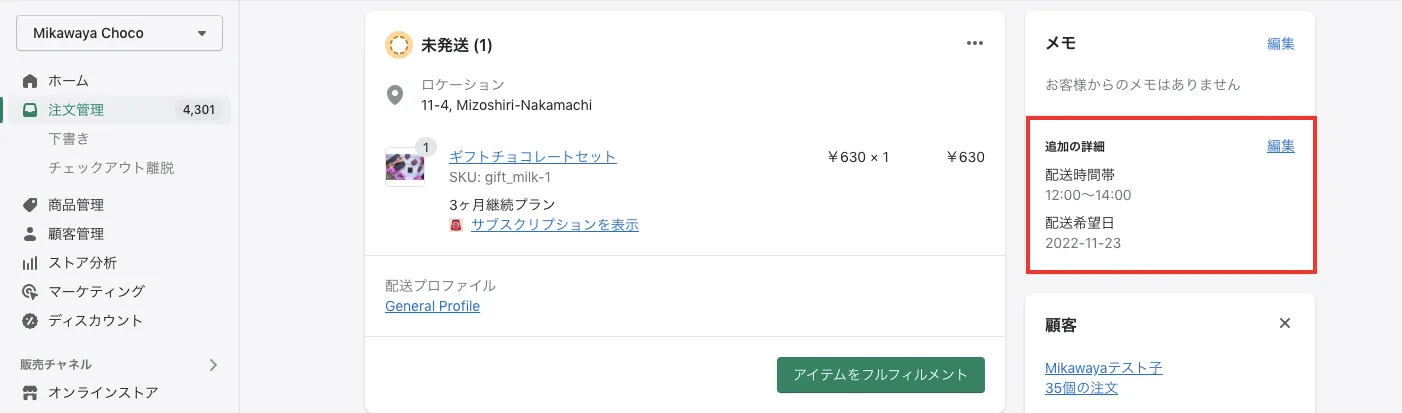This screenshot has height=413, width=1402.
Task: Open the ギフトチョコレートセット product link
Action: tap(533, 156)
